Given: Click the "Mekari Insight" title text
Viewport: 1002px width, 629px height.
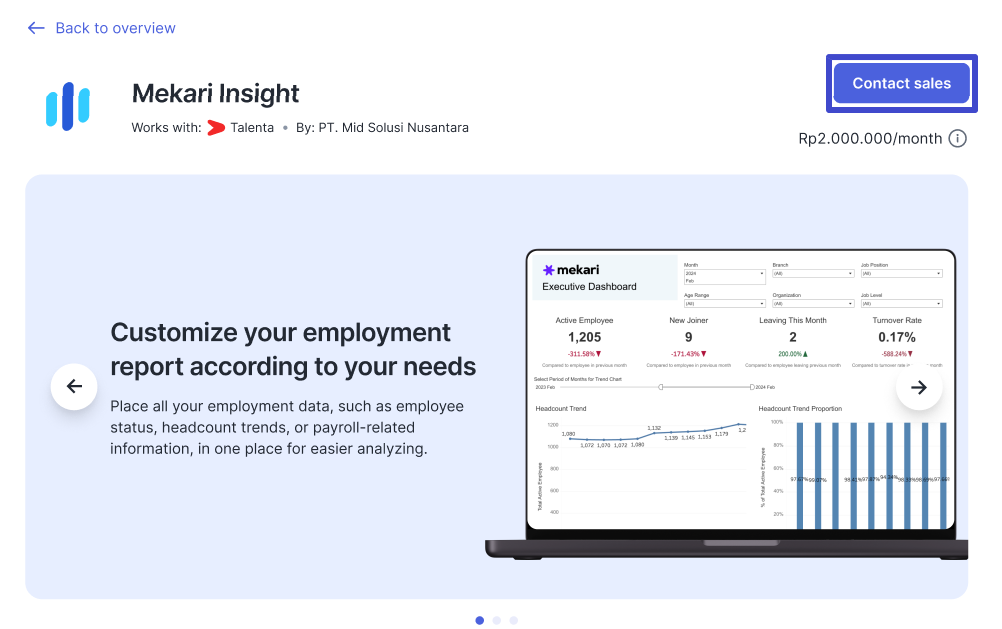Looking at the screenshot, I should pyautogui.click(x=215, y=93).
